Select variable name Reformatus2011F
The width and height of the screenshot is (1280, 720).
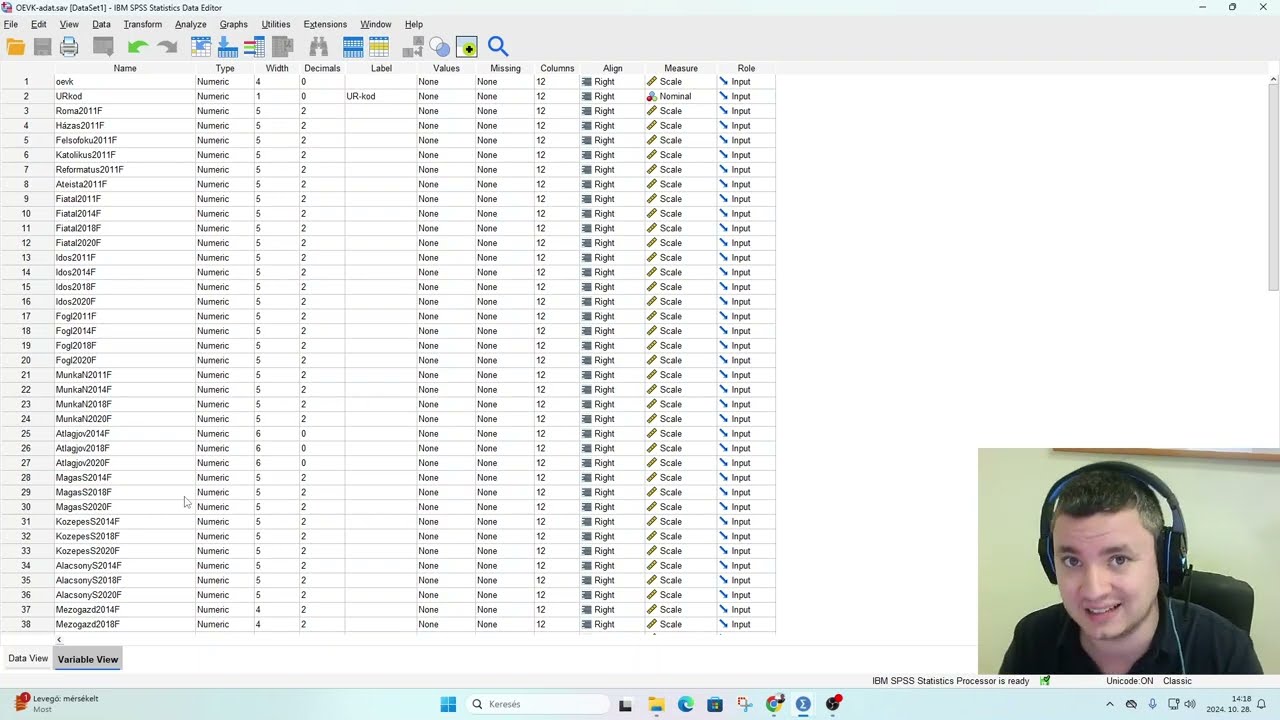pos(90,169)
